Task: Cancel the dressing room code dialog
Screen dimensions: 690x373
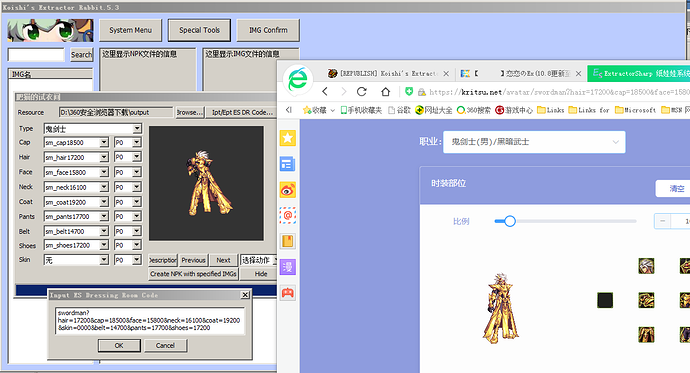Action: click(165, 345)
